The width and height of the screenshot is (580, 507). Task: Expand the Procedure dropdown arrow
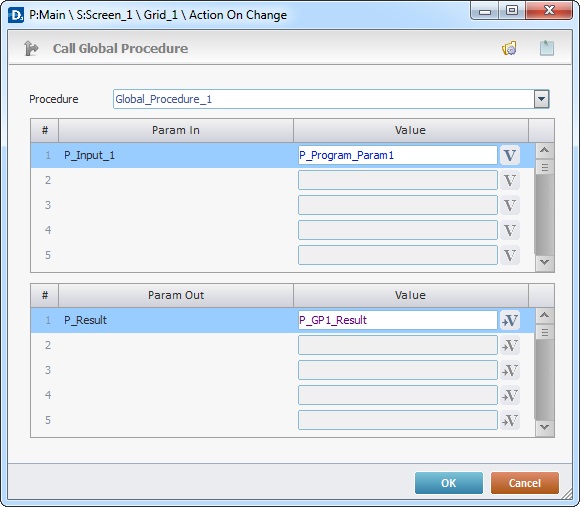(x=542, y=99)
